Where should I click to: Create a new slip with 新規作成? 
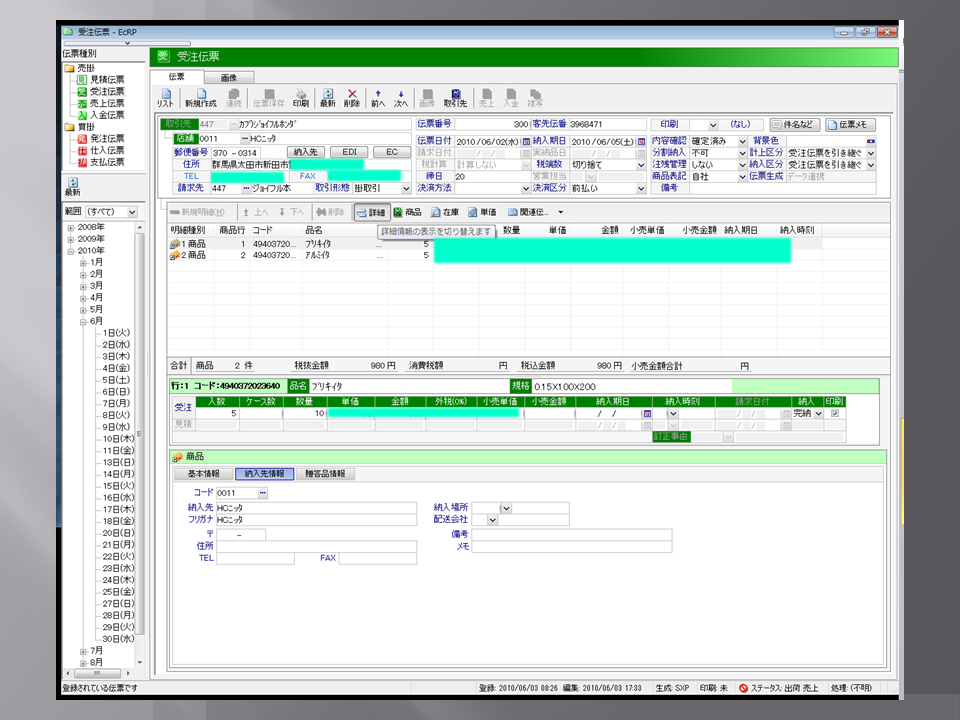tap(200, 96)
